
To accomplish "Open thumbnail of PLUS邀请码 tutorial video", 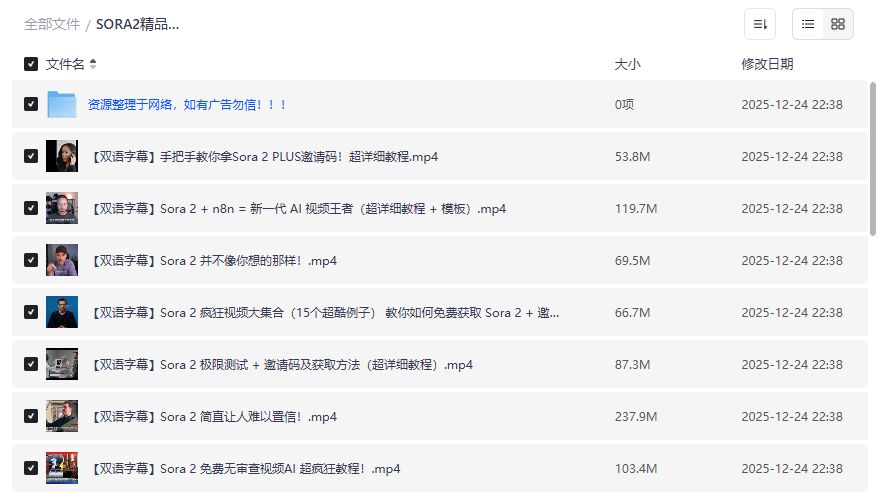I will pyautogui.click(x=62, y=156).
